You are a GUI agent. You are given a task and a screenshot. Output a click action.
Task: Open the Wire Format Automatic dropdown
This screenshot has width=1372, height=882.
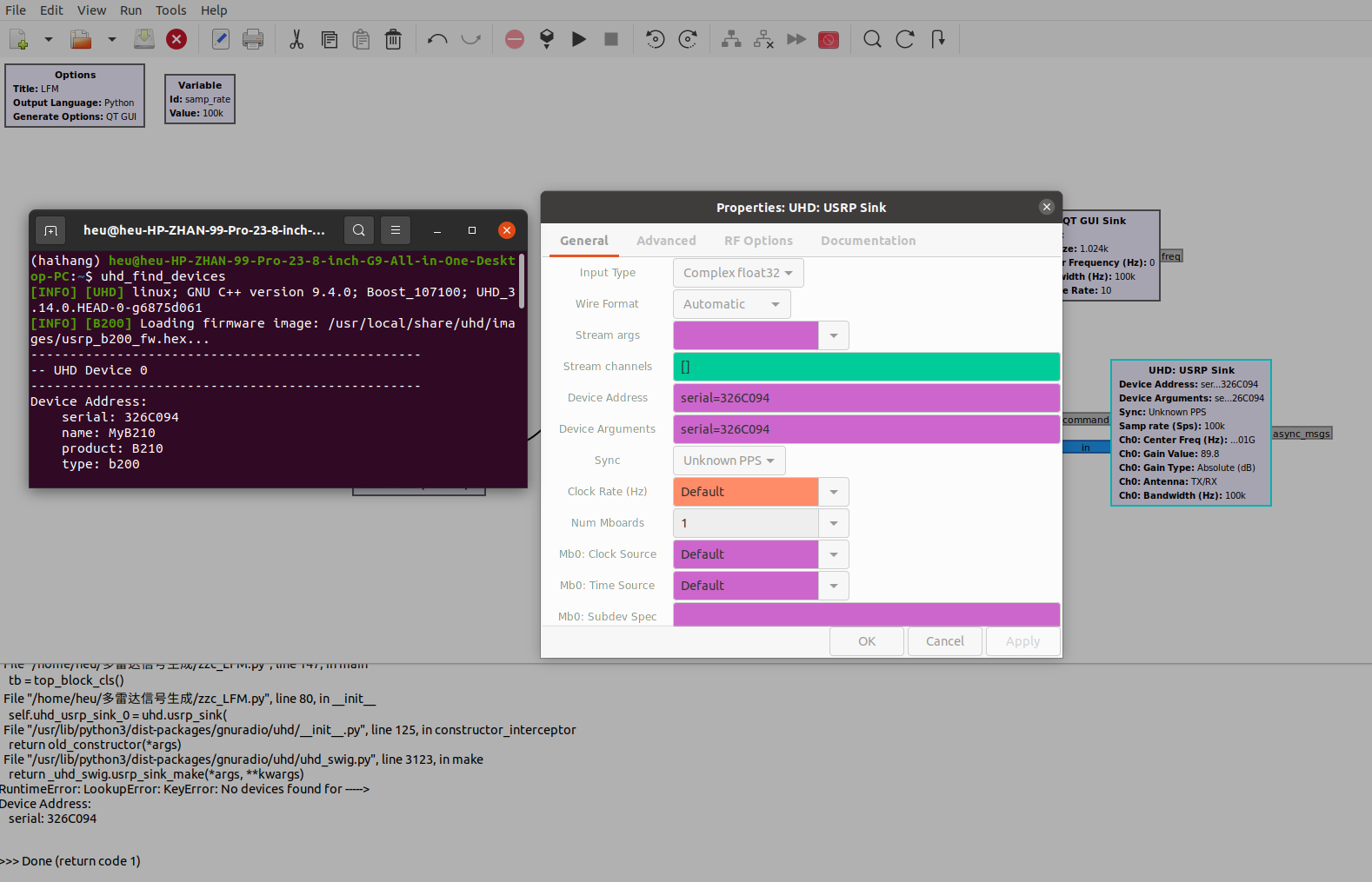tap(731, 304)
